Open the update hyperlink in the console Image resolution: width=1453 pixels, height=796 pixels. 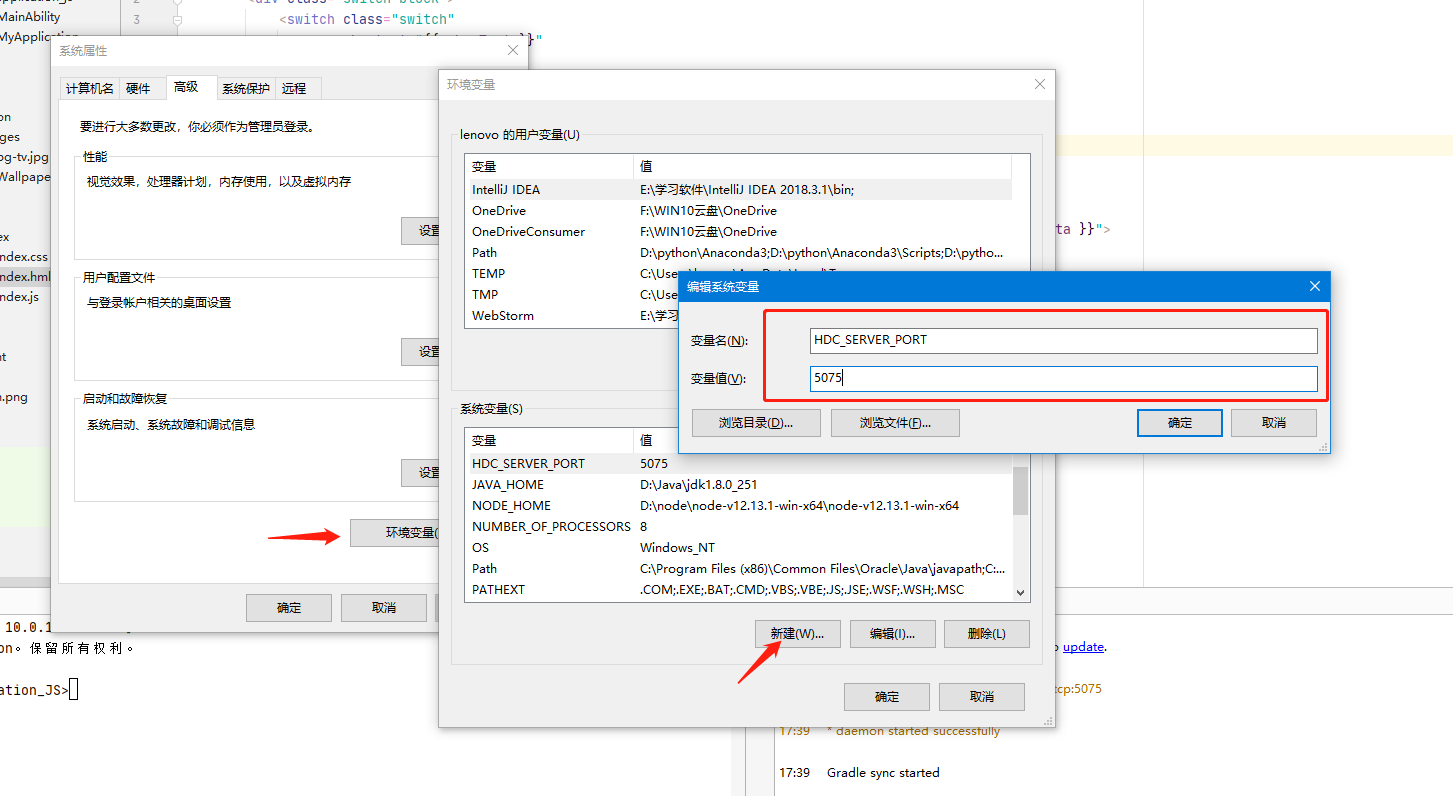pyautogui.click(x=1083, y=646)
